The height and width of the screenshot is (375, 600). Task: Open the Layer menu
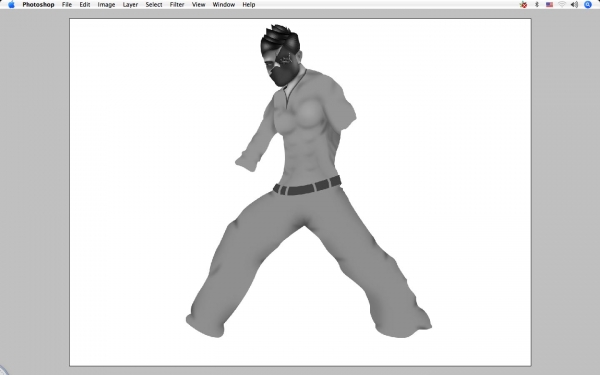click(x=130, y=5)
